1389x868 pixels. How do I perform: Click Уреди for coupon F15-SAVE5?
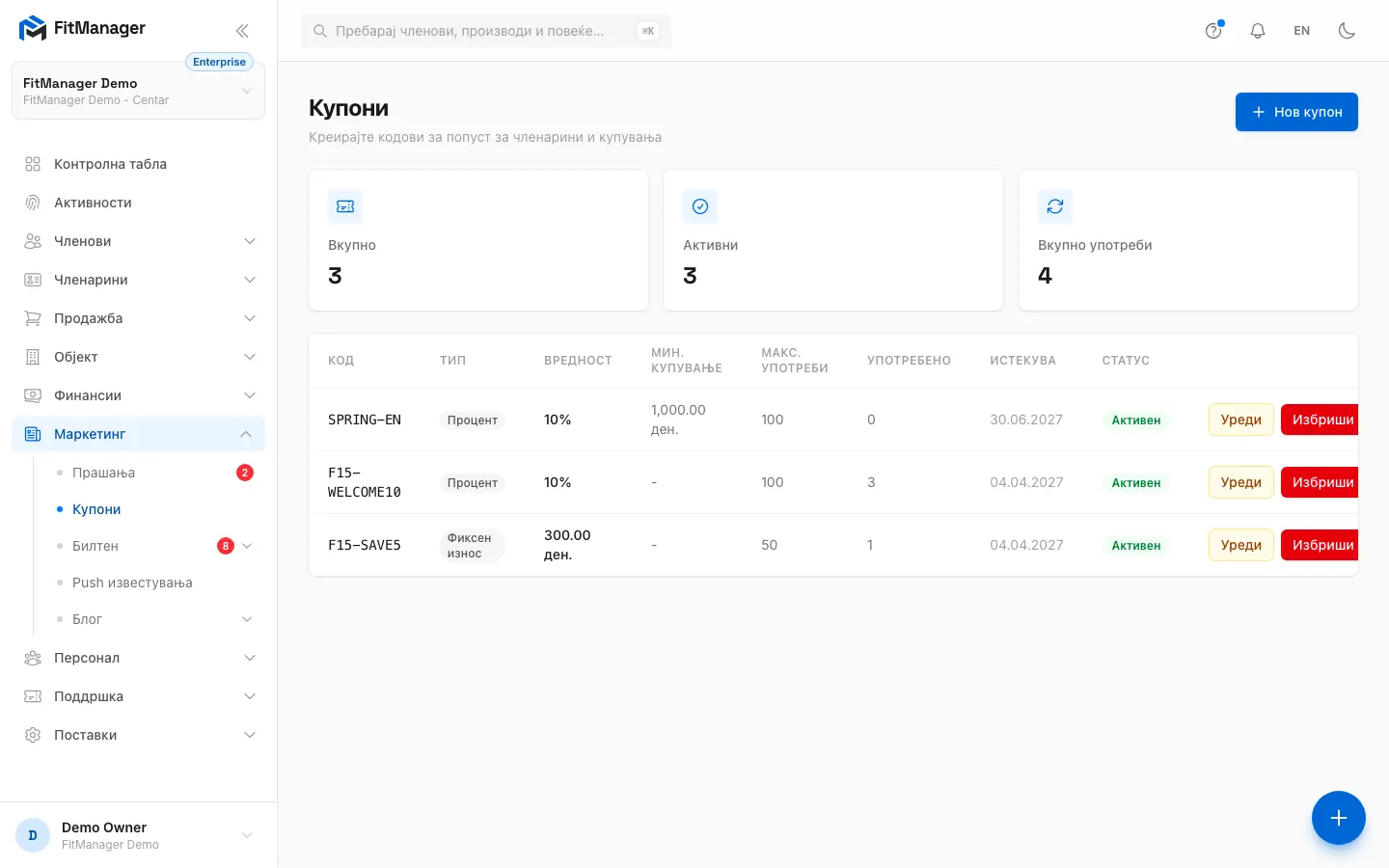(x=1241, y=545)
